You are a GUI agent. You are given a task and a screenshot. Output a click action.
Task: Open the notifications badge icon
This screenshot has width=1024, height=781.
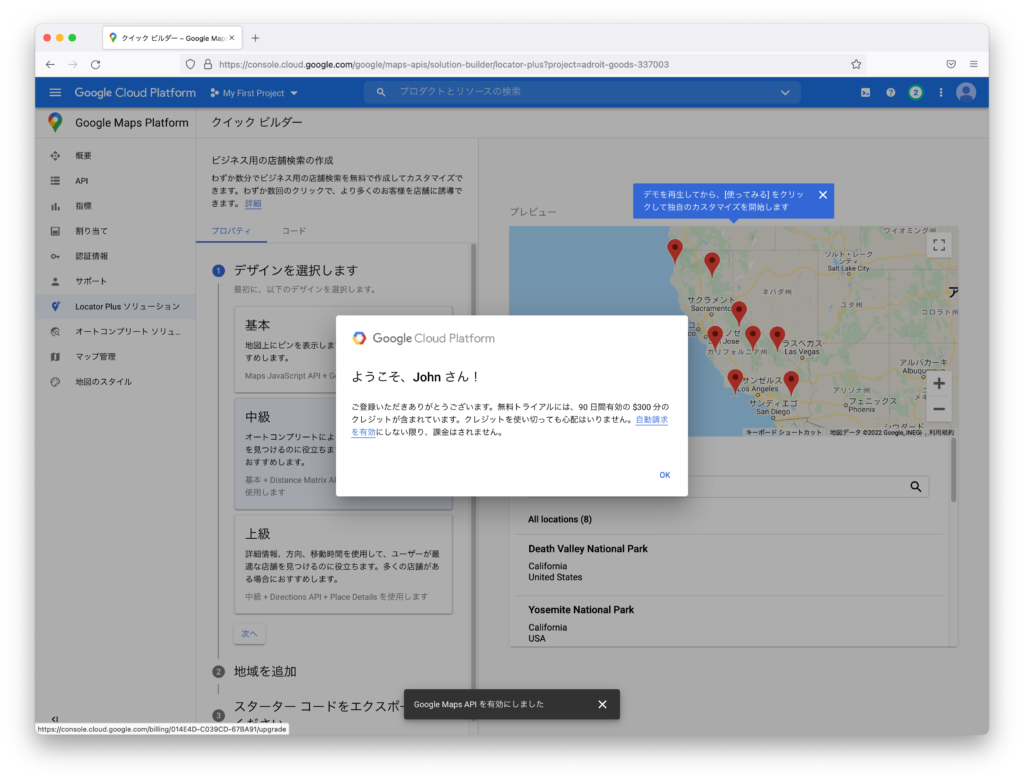pos(915,93)
